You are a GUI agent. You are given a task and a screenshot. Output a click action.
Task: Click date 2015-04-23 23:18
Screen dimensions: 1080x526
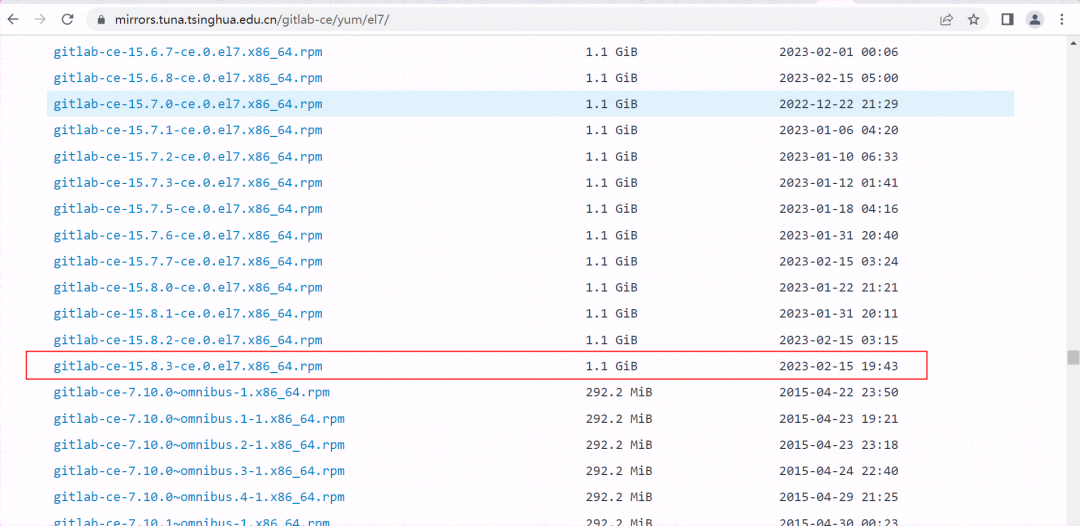tap(838, 445)
